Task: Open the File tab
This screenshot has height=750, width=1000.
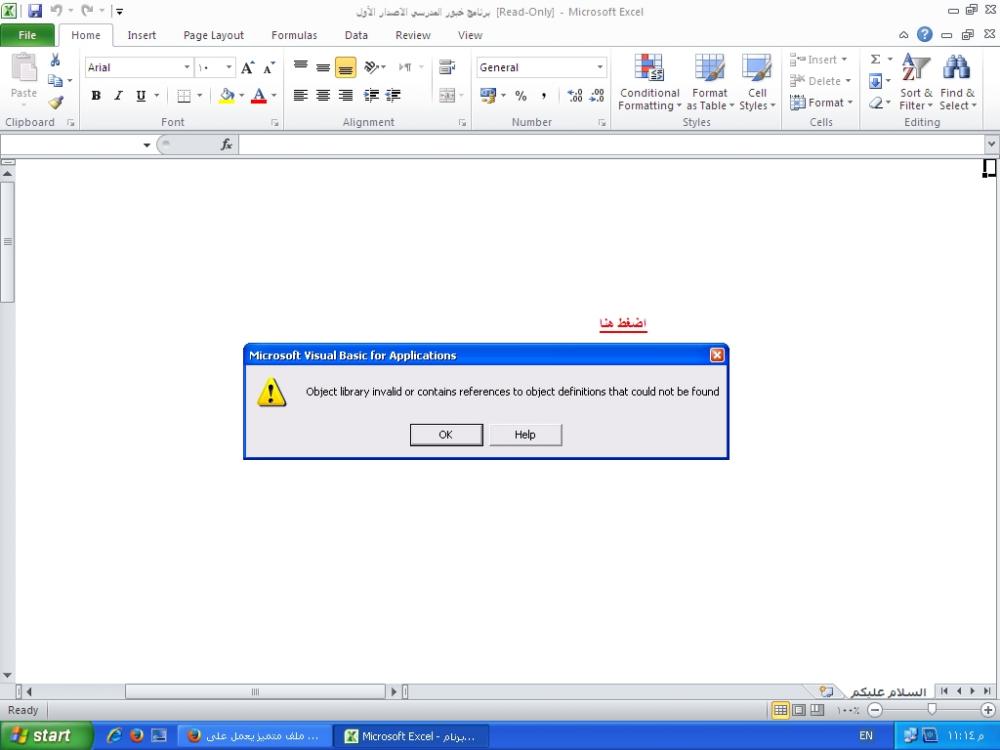Action: pos(27,35)
